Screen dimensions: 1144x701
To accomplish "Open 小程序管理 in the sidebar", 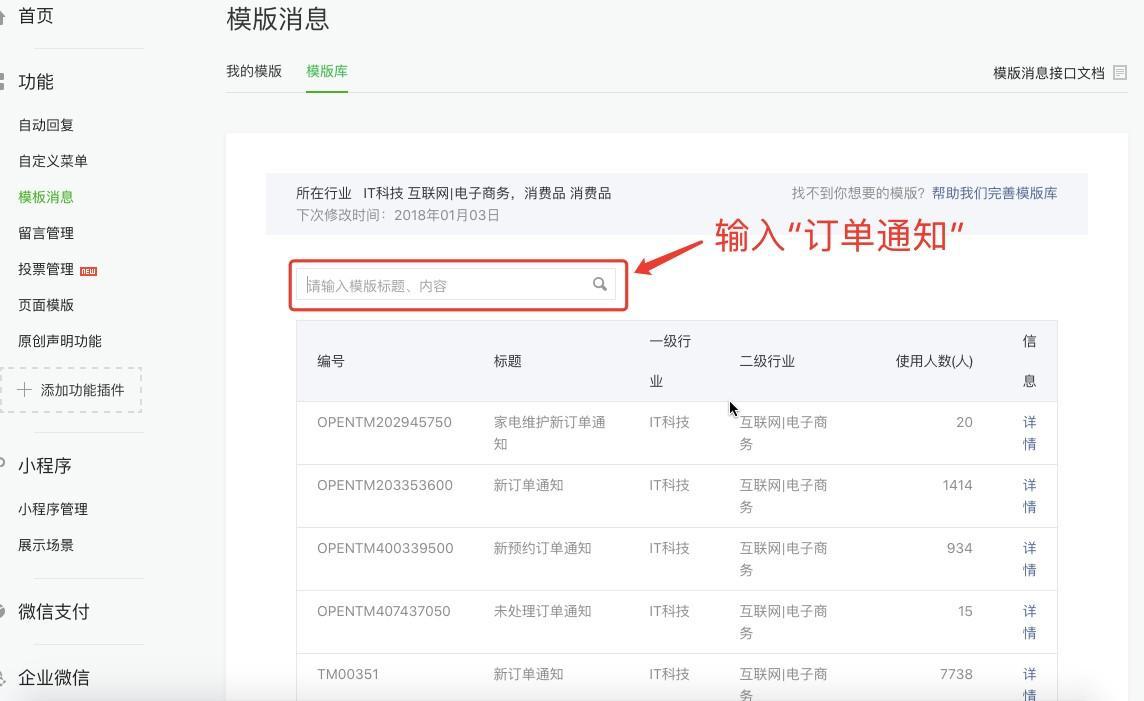I will tap(53, 509).
